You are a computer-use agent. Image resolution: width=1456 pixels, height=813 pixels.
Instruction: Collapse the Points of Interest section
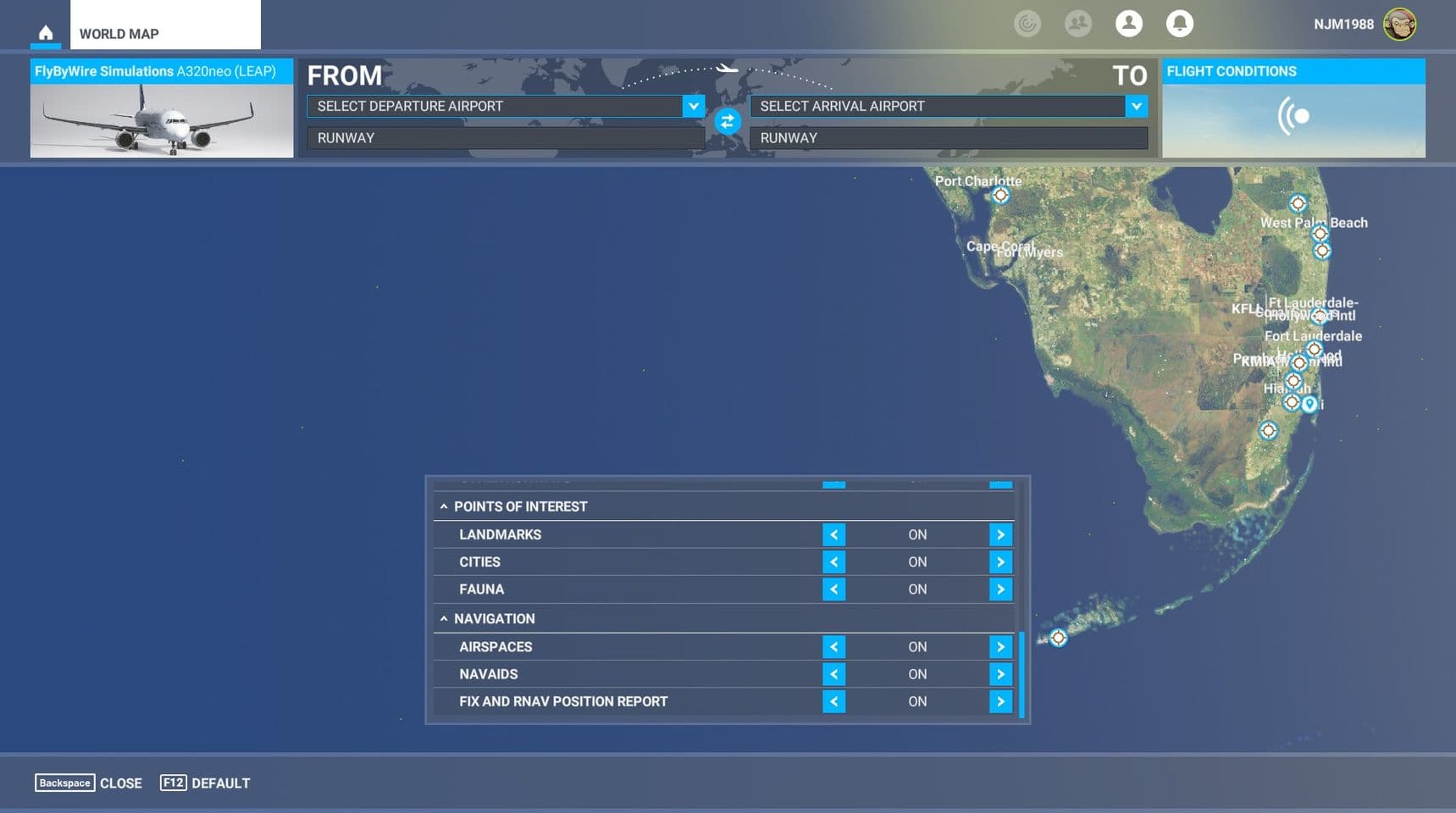coord(445,506)
